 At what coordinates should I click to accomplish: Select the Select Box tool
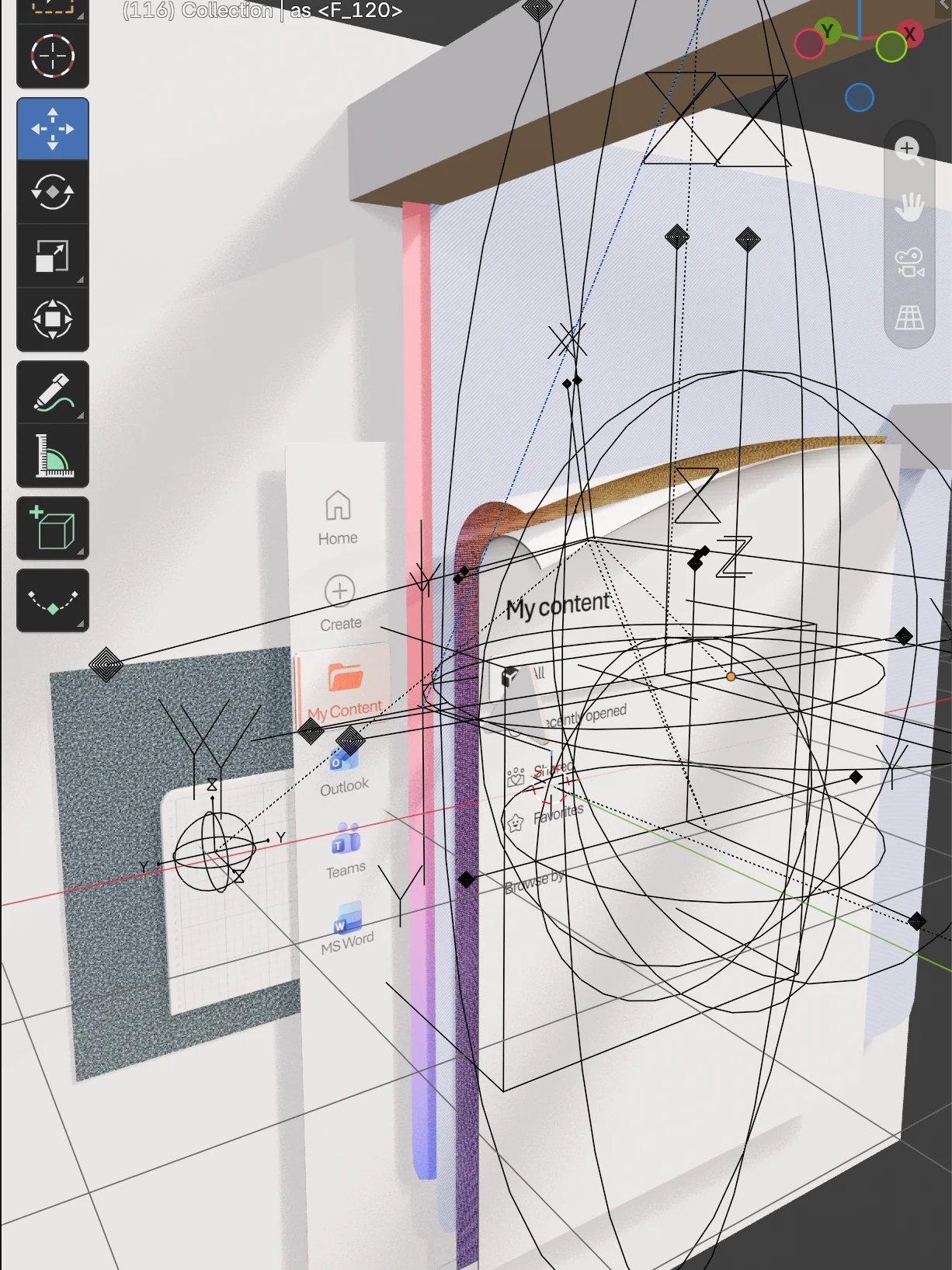tap(53, 8)
